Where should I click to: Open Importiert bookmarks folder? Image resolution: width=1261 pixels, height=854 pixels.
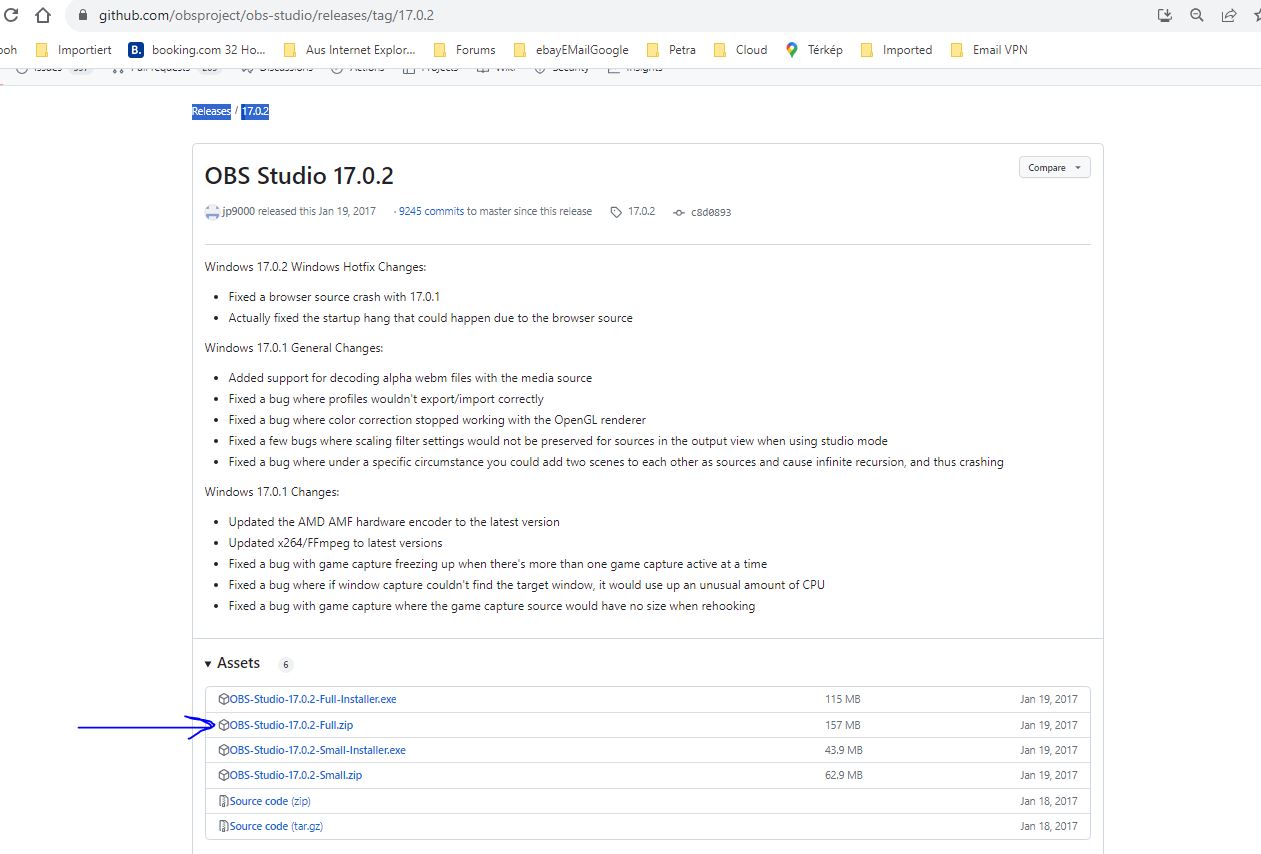coord(72,50)
